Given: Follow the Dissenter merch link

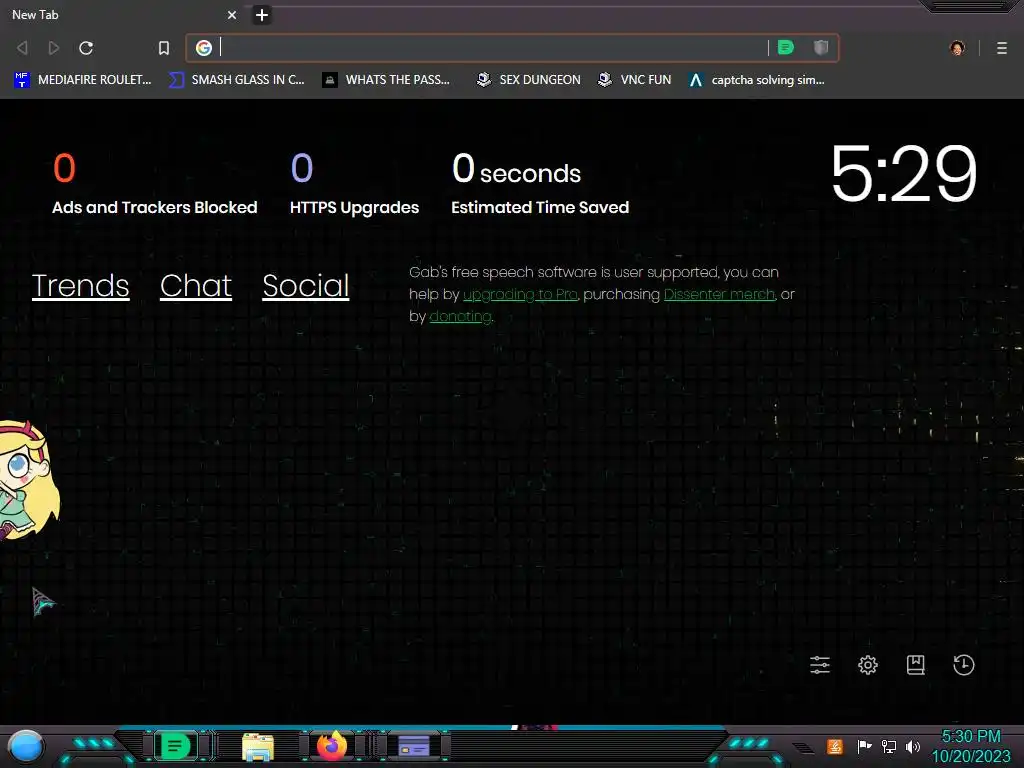Looking at the screenshot, I should 719,295.
